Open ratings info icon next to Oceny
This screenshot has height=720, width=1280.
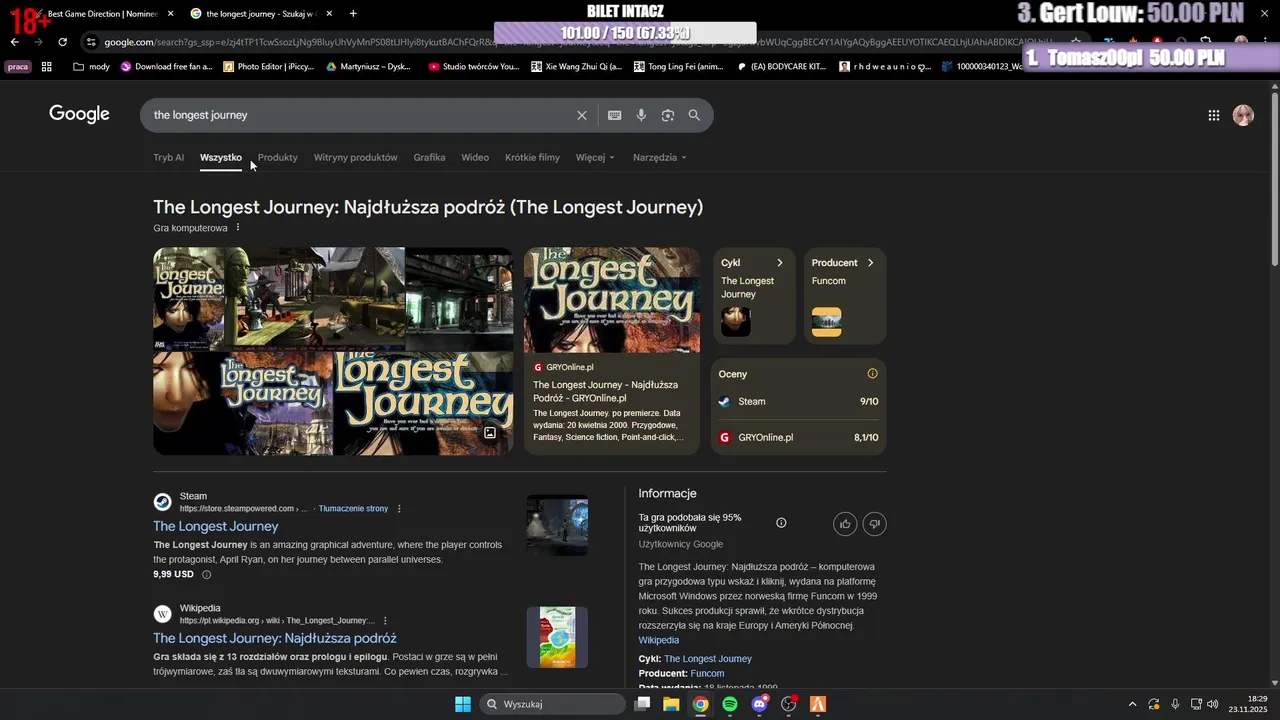[x=872, y=374]
